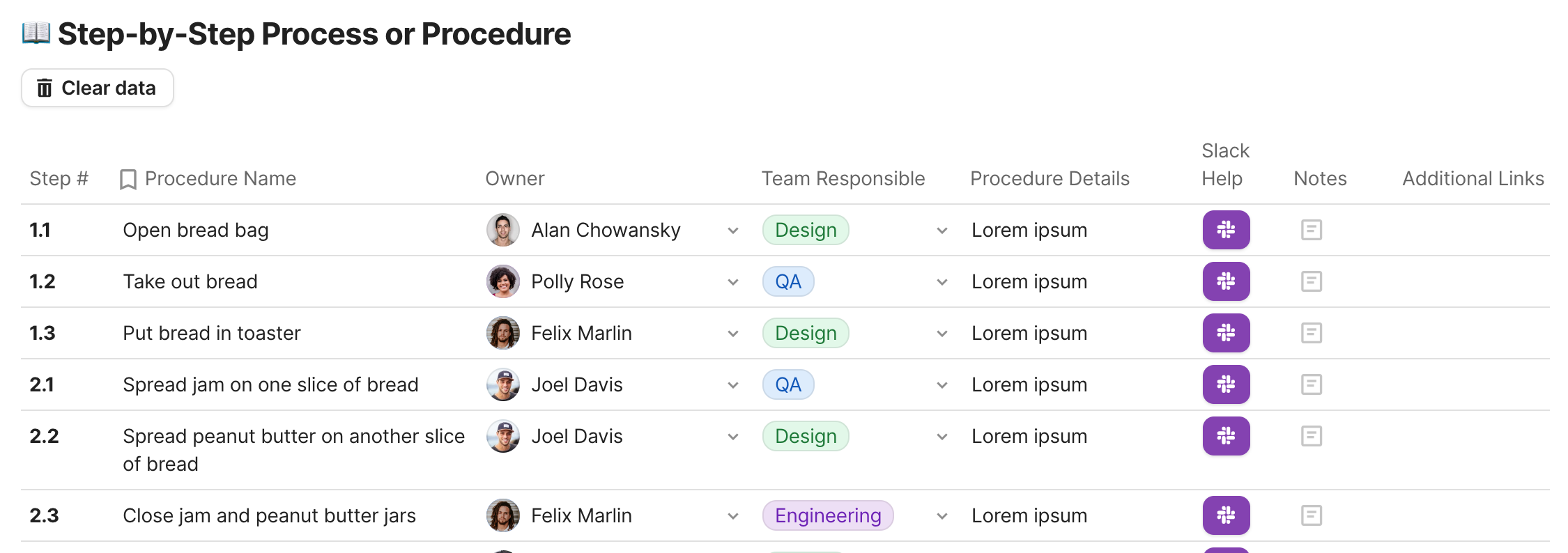The height and width of the screenshot is (553, 1568).
Task: Click the blue QA tag in step 1.2
Action: 787,281
